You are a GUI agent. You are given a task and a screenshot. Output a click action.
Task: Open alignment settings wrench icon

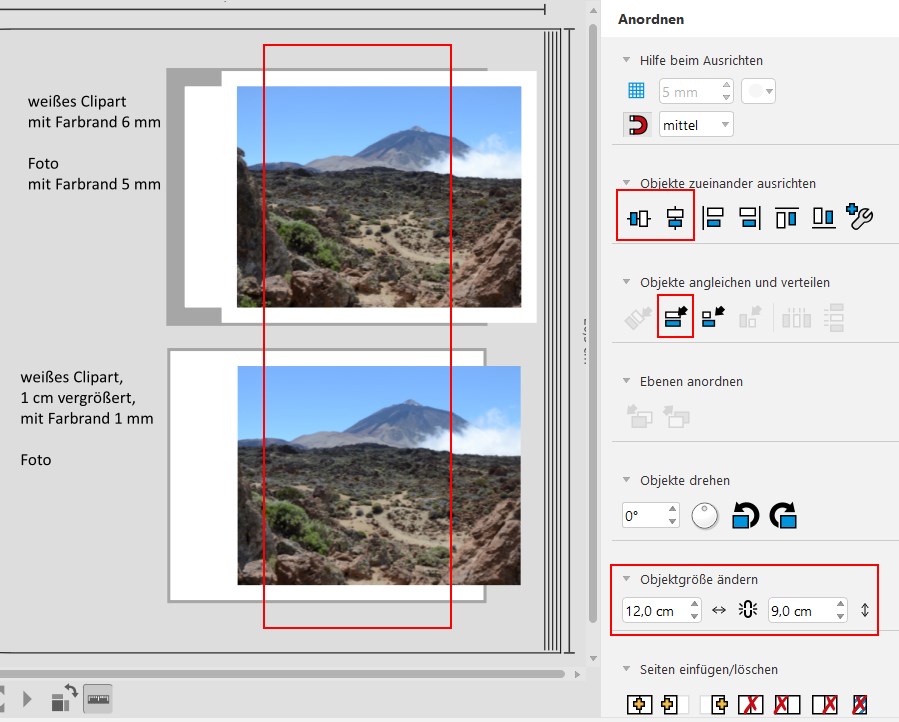859,216
